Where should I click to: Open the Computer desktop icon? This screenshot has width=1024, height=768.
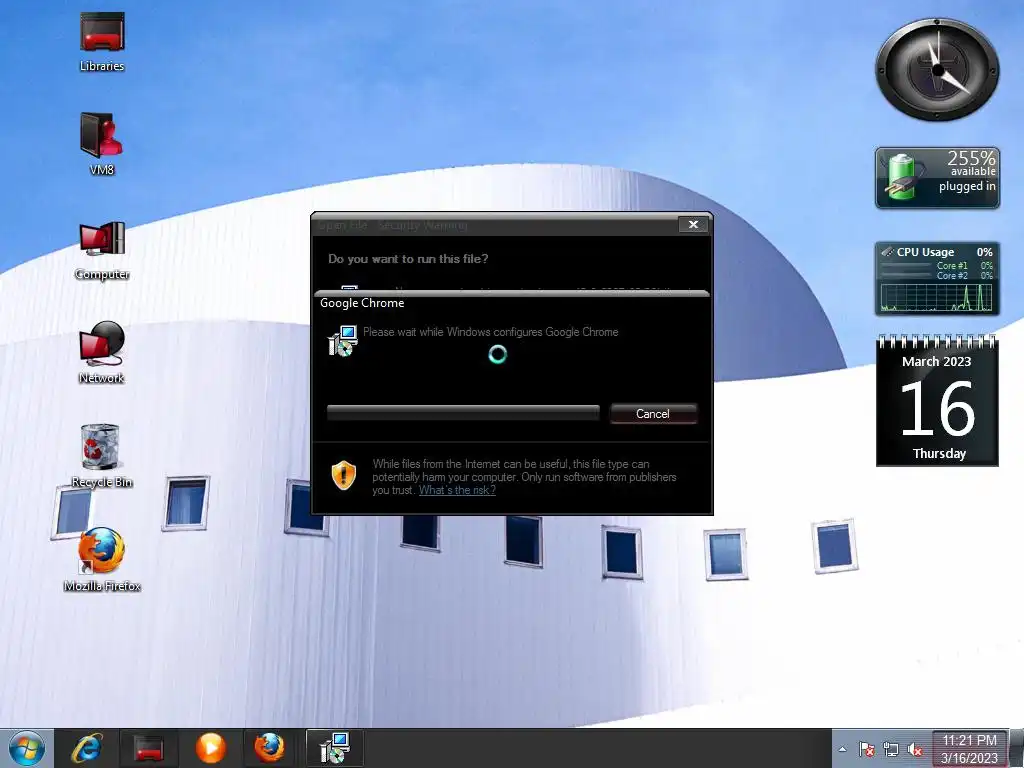(x=102, y=250)
